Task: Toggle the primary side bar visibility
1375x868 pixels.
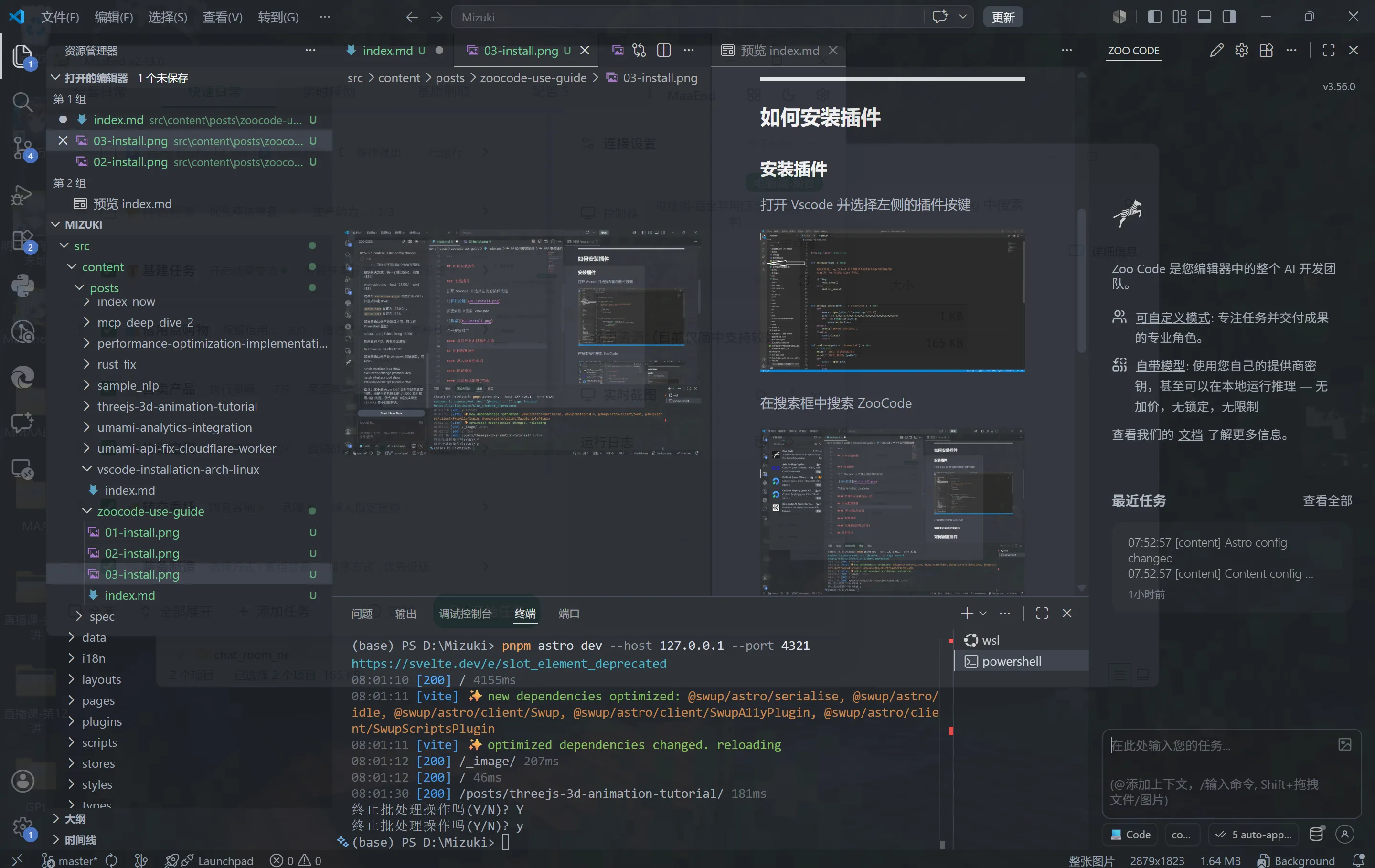Action: [1154, 17]
